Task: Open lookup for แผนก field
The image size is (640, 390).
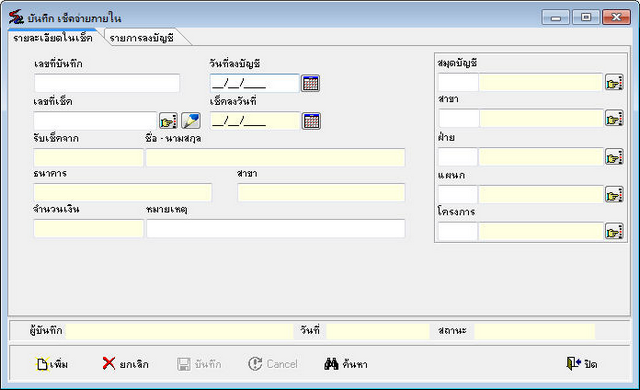Action: coord(614,195)
